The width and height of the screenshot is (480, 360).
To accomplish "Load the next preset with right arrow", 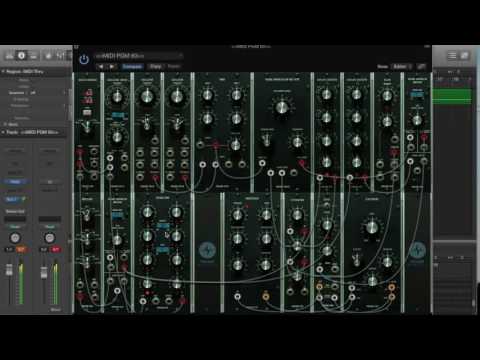I will pyautogui.click(x=112, y=67).
